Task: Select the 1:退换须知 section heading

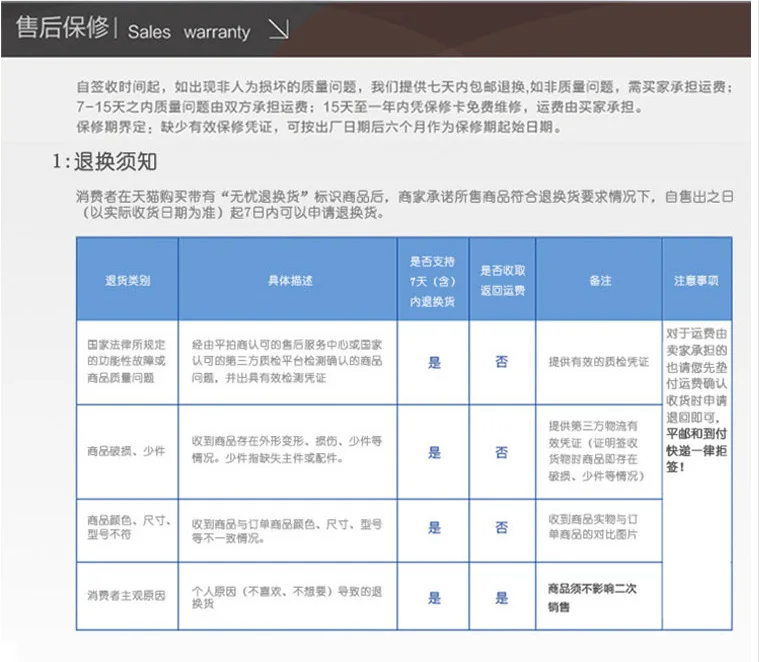Action: [x=105, y=162]
